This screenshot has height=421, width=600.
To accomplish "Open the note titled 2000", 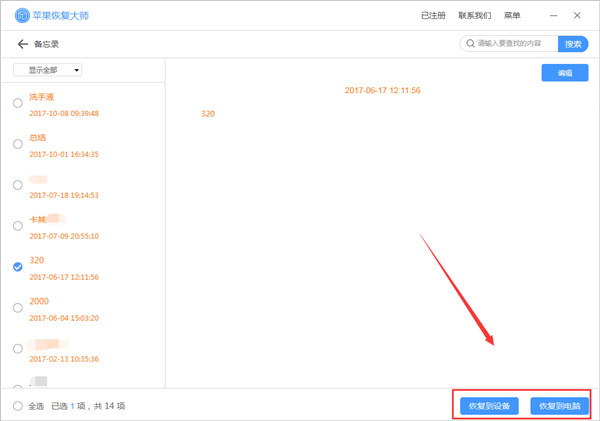I will (39, 301).
